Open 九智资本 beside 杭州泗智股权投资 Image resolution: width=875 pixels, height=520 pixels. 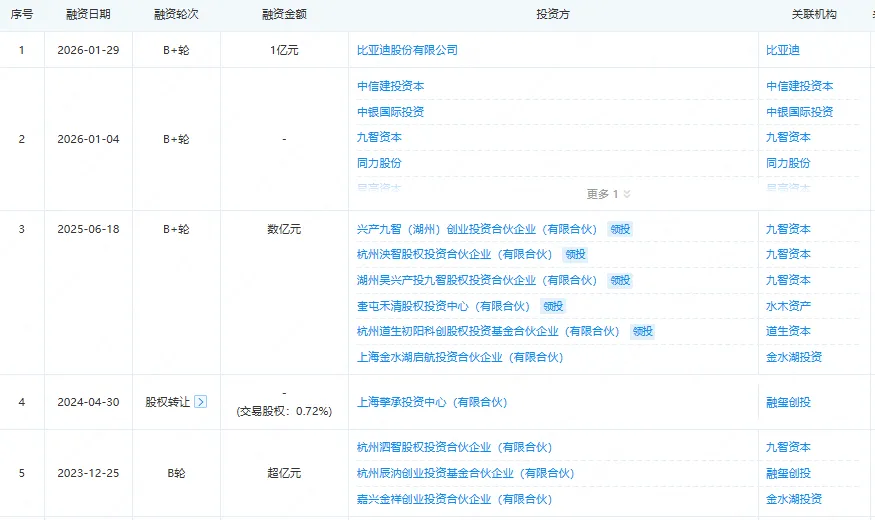click(788, 447)
